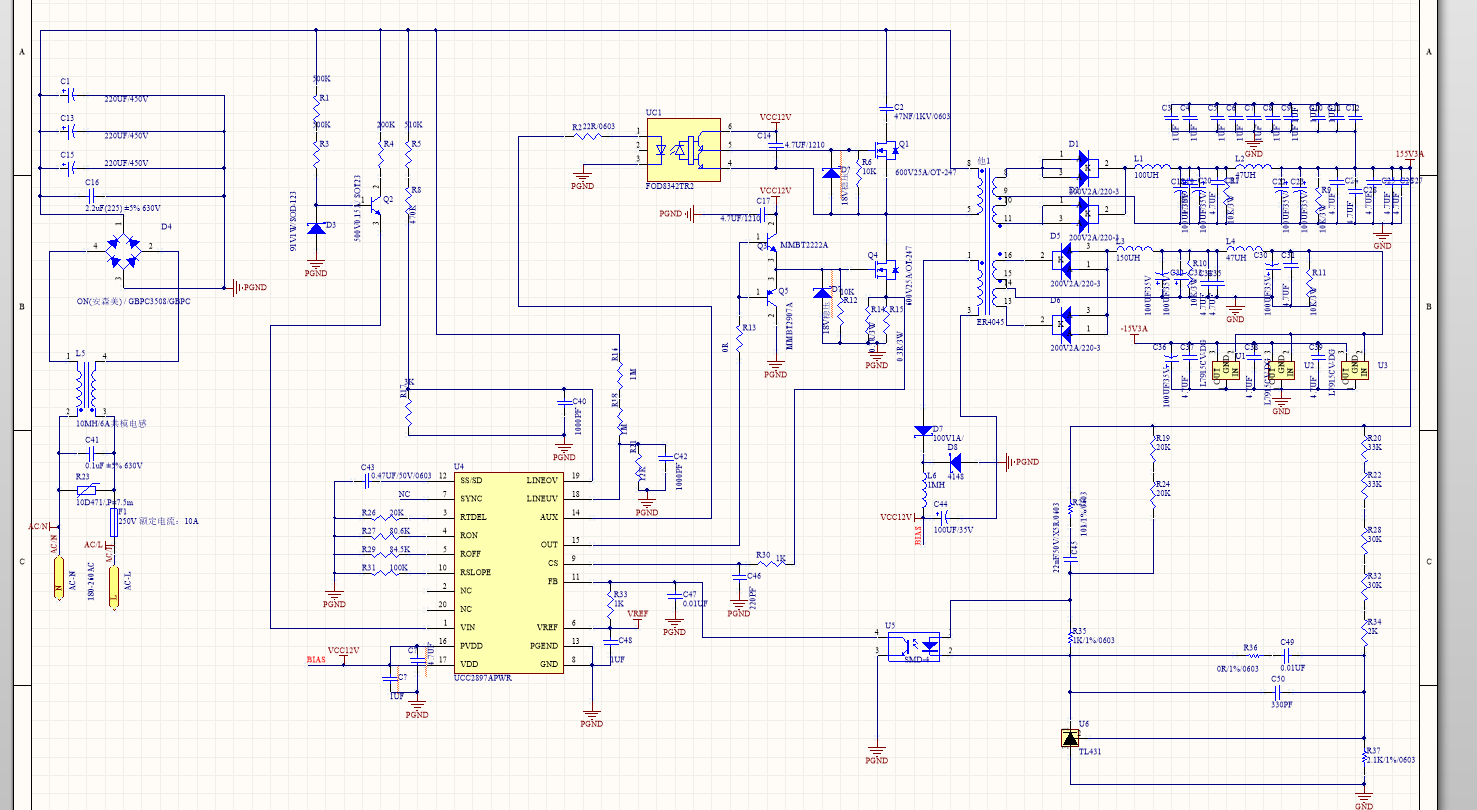Click the UCC2897APWR part label

[x=483, y=678]
